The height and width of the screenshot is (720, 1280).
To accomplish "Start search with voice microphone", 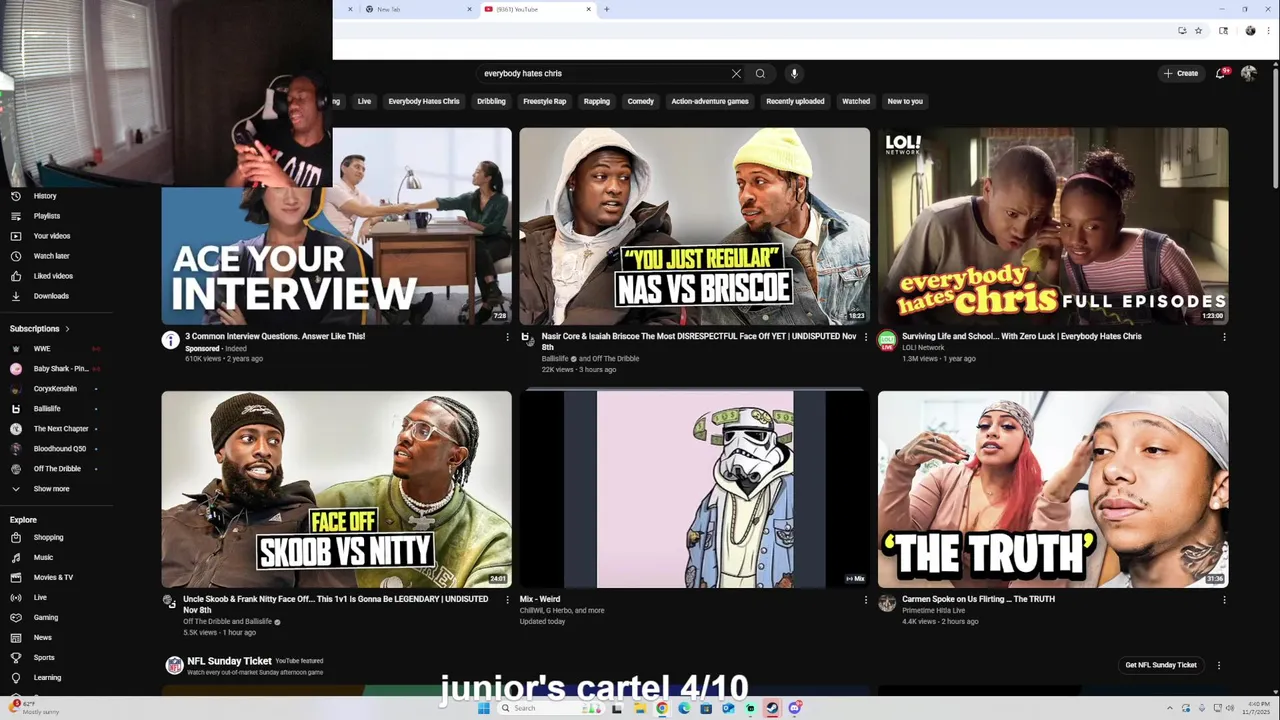I will click(794, 74).
